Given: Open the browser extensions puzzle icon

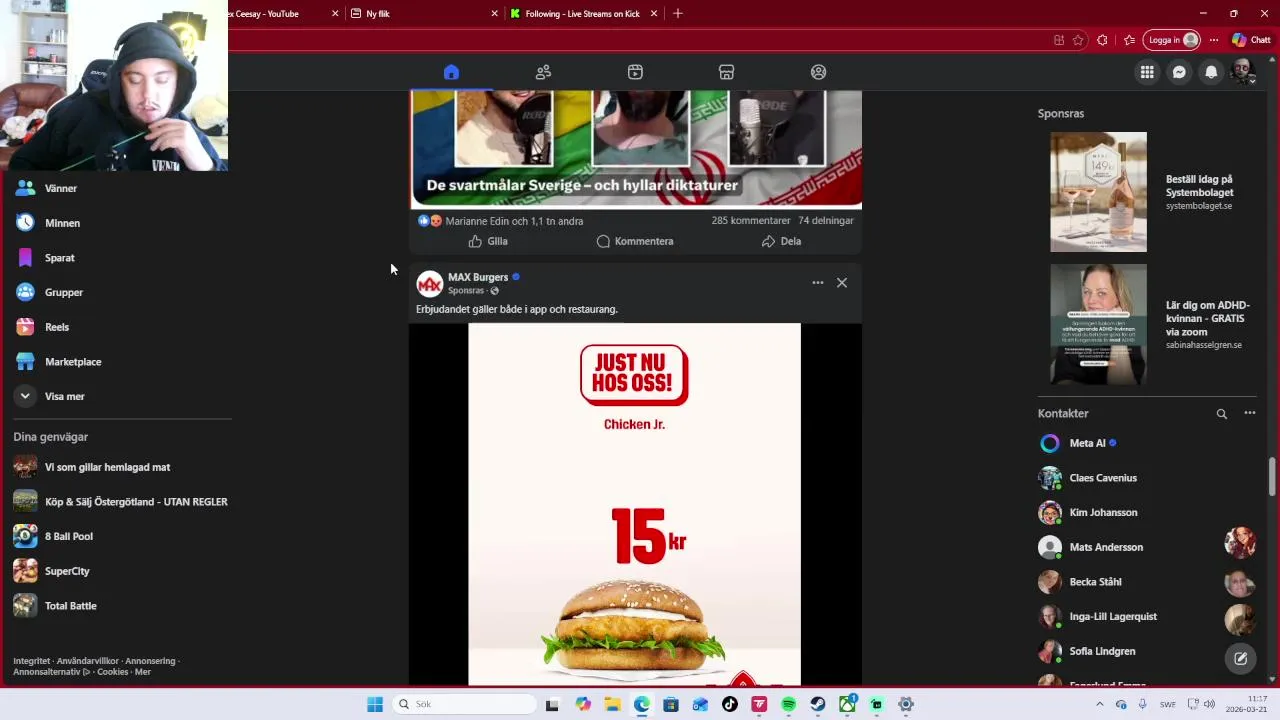Looking at the screenshot, I should 1102,40.
